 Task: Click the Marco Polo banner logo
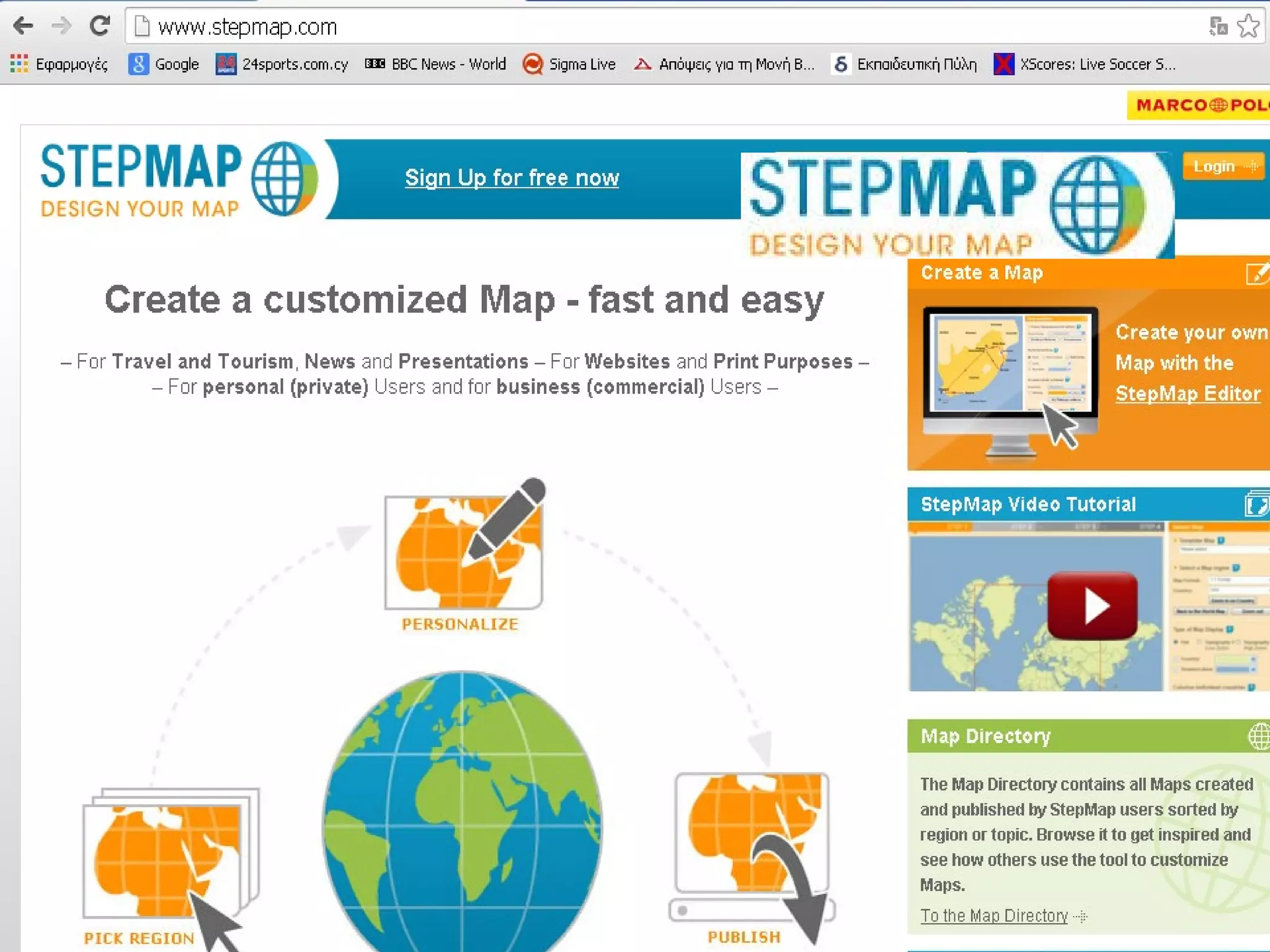[1198, 105]
